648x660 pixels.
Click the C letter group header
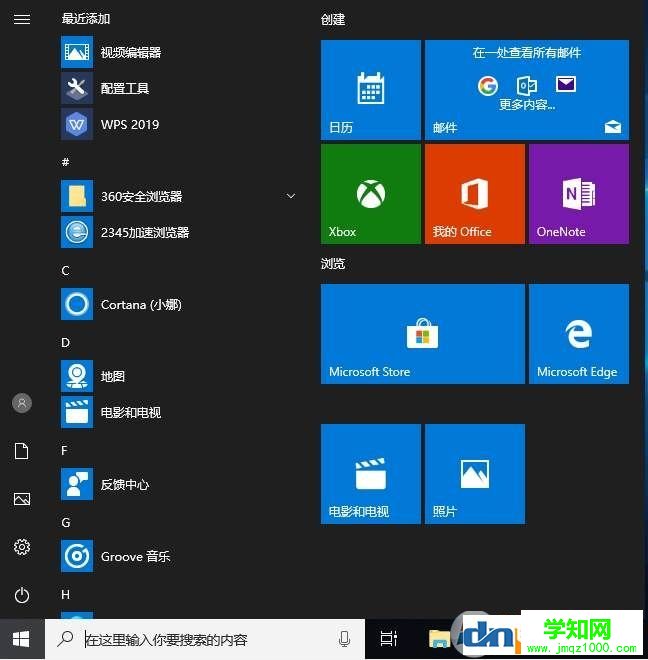pos(65,270)
